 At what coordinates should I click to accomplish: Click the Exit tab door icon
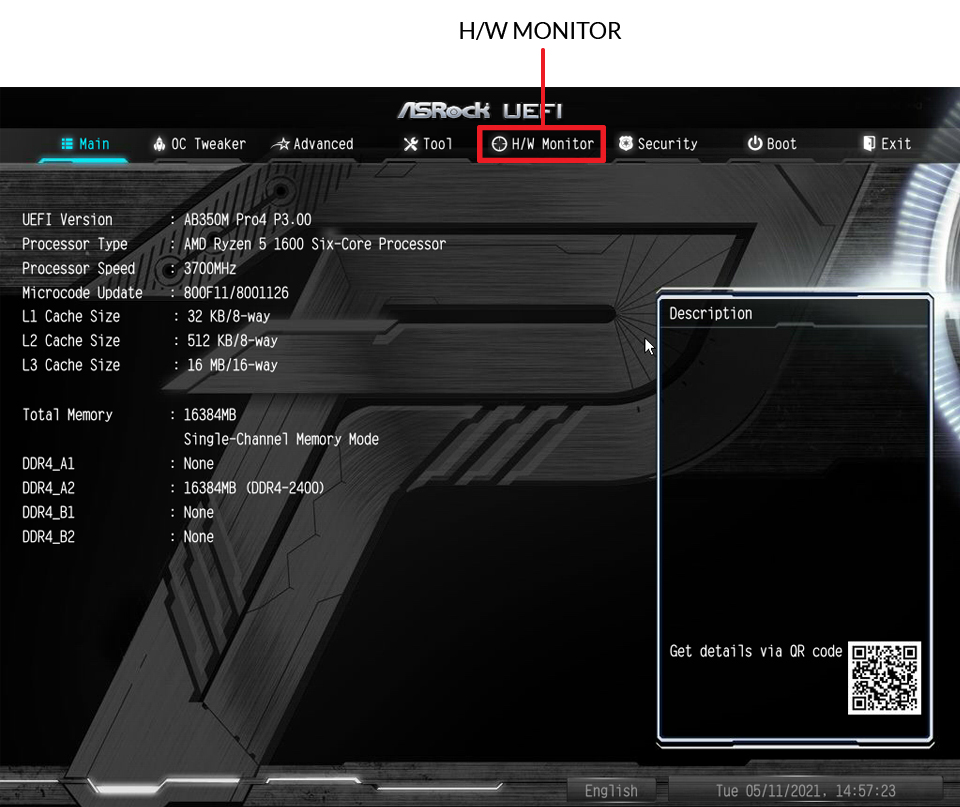click(869, 144)
